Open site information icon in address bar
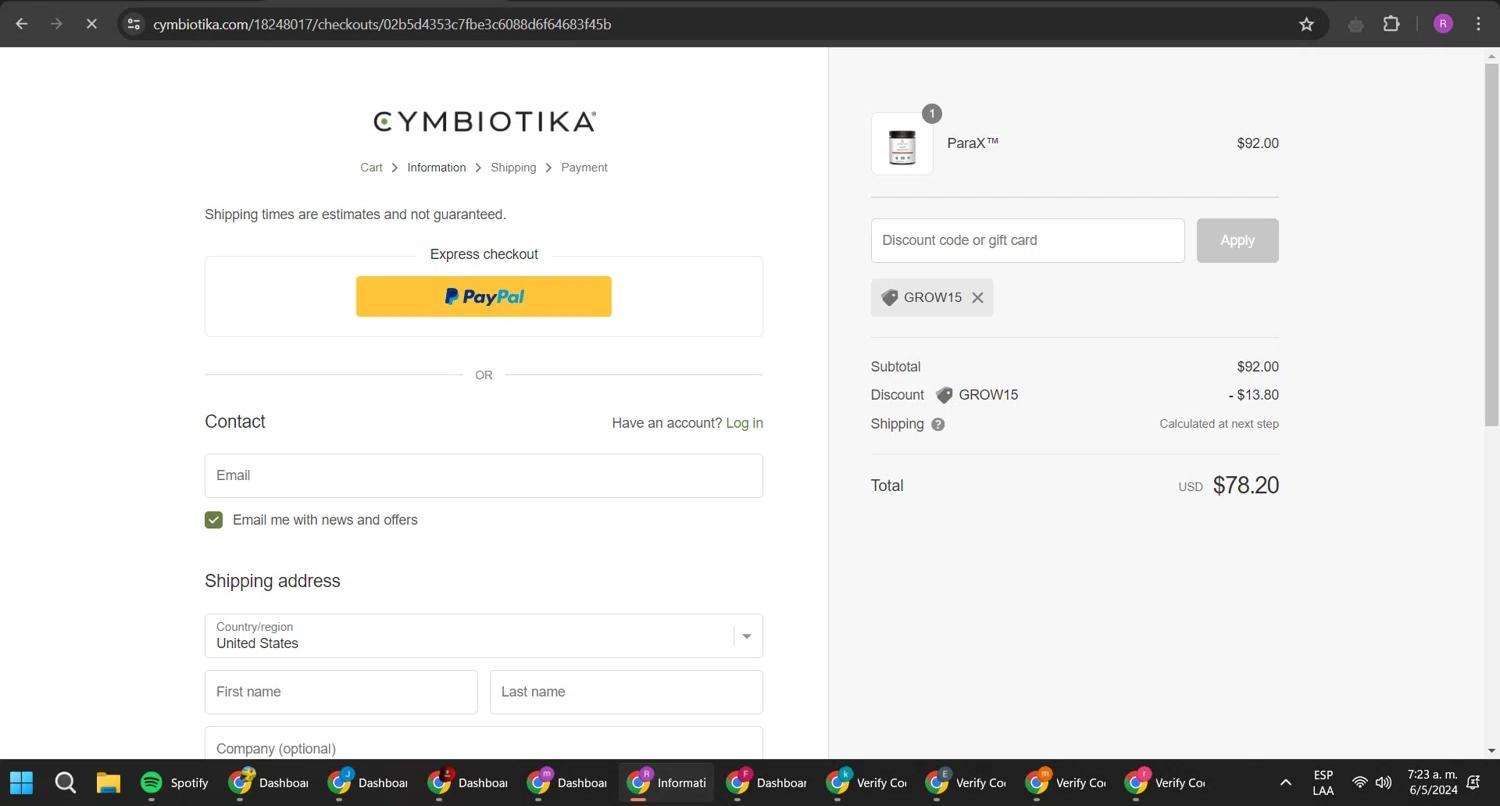This screenshot has width=1500, height=806. [133, 24]
